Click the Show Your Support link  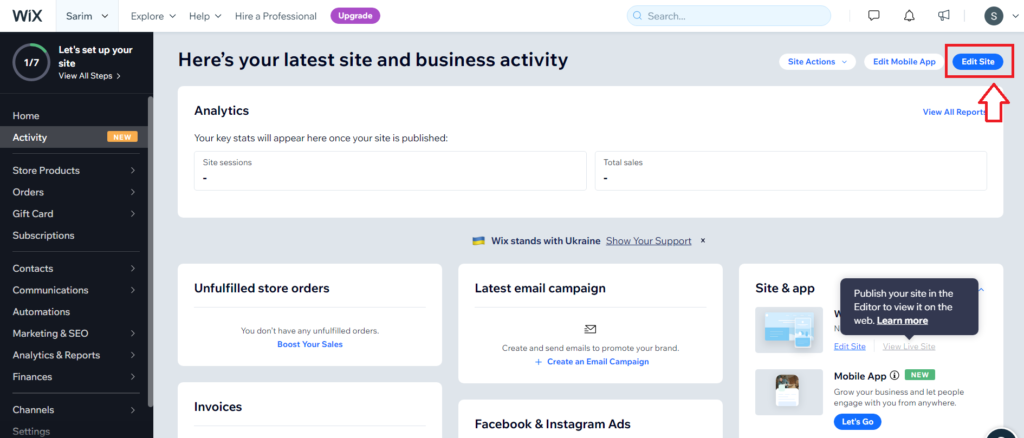pos(648,241)
